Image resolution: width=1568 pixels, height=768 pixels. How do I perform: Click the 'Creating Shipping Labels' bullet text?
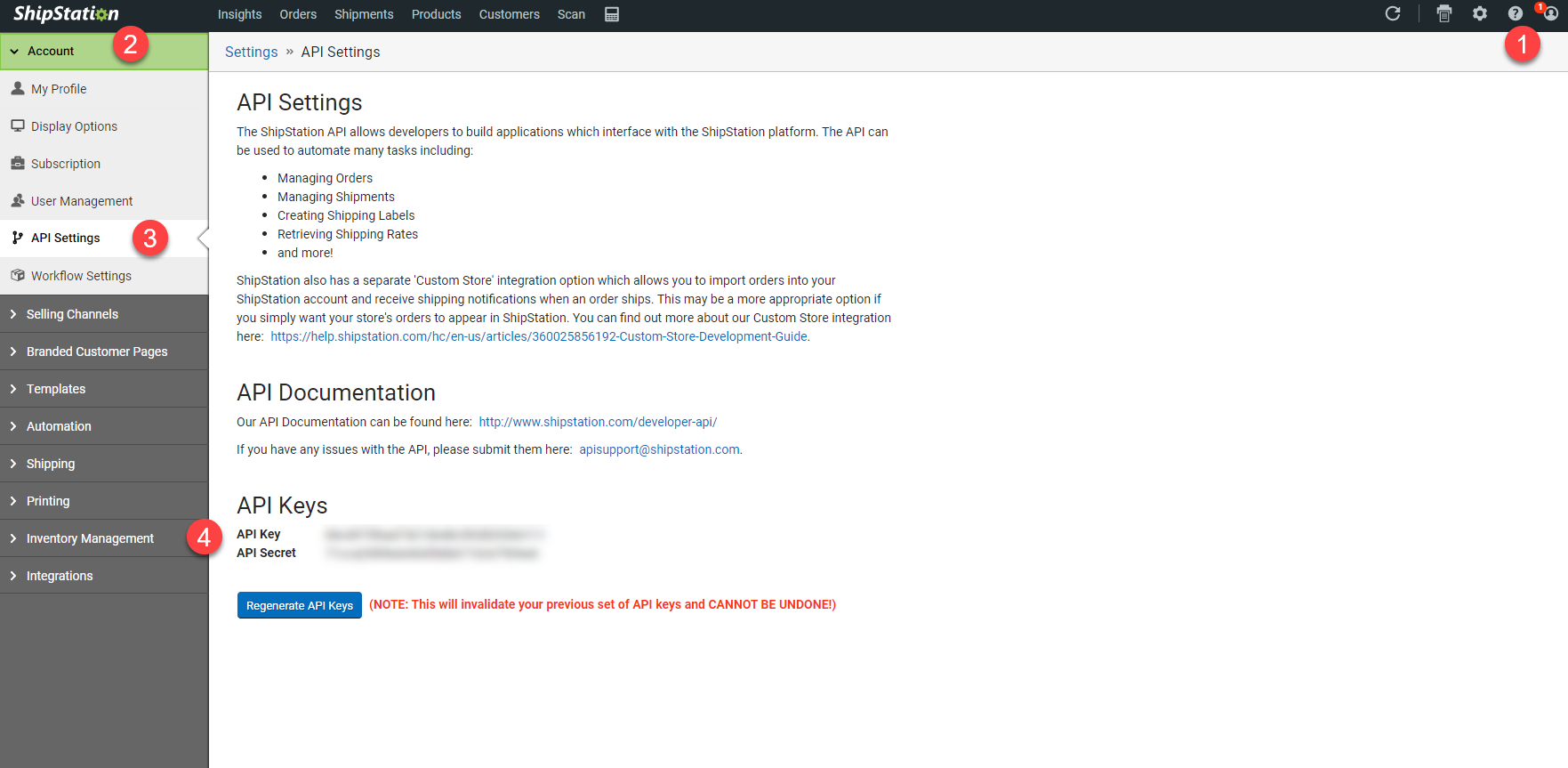pos(346,215)
